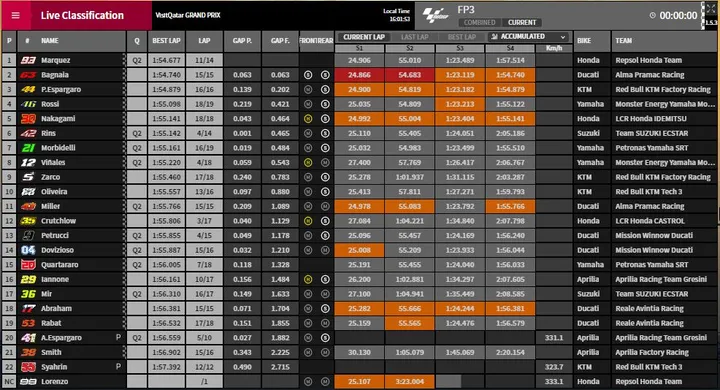Viewport: 720px width, 390px height.
Task: Select the LAST LAP tab
Action: click(415, 37)
